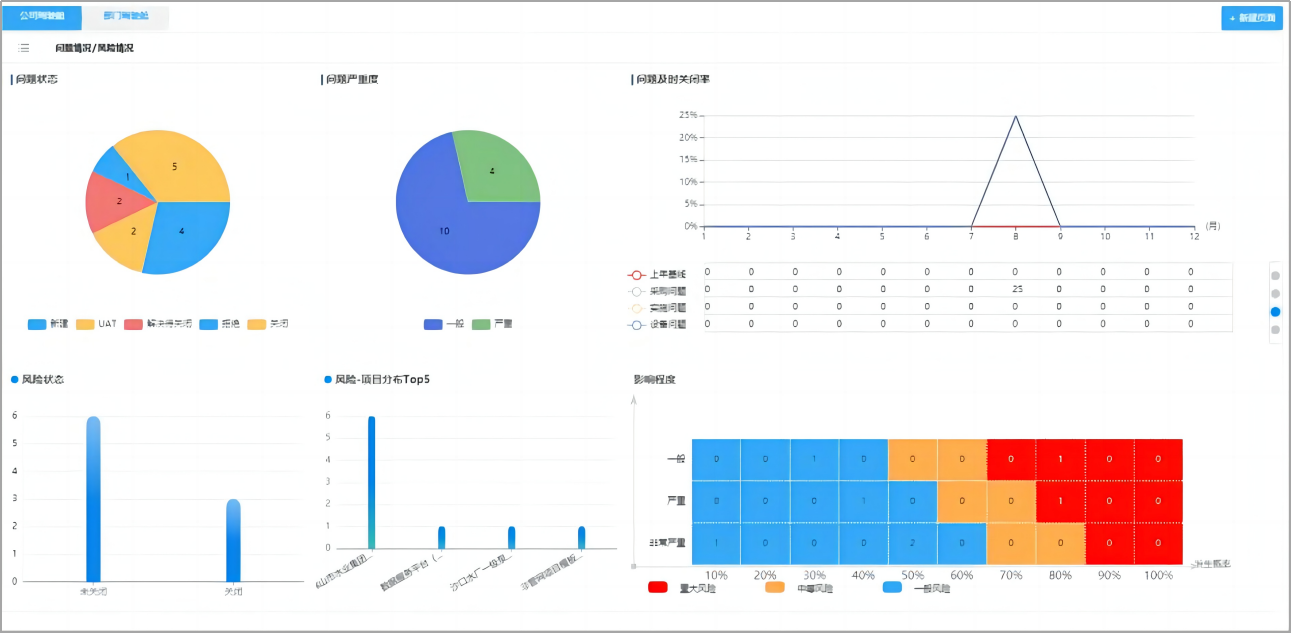This screenshot has width=1292, height=635.
Task: Toggle the blue 设备问题 line legend marker
Action: [636, 324]
